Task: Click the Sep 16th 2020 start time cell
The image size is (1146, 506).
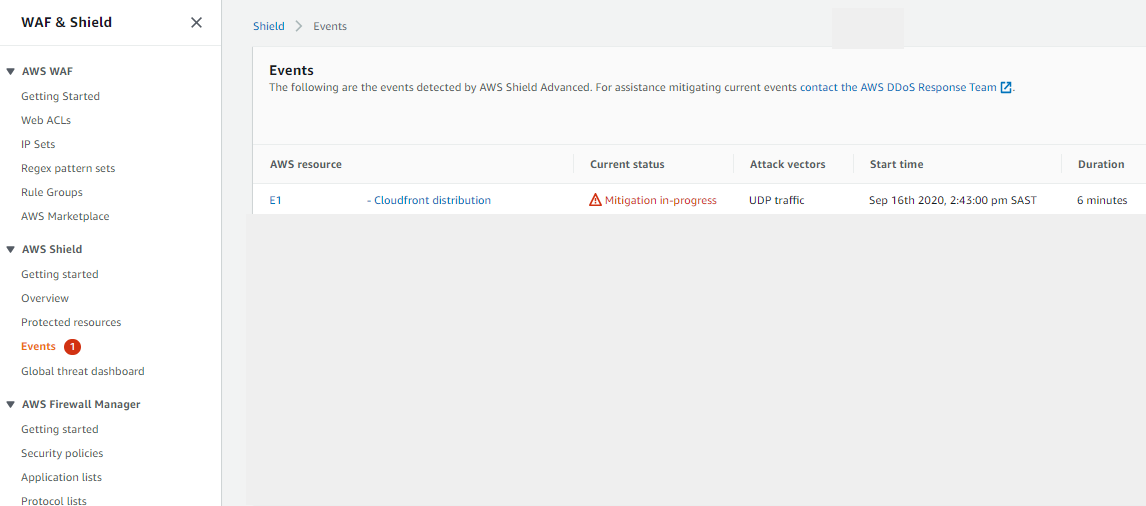Action: click(953, 200)
